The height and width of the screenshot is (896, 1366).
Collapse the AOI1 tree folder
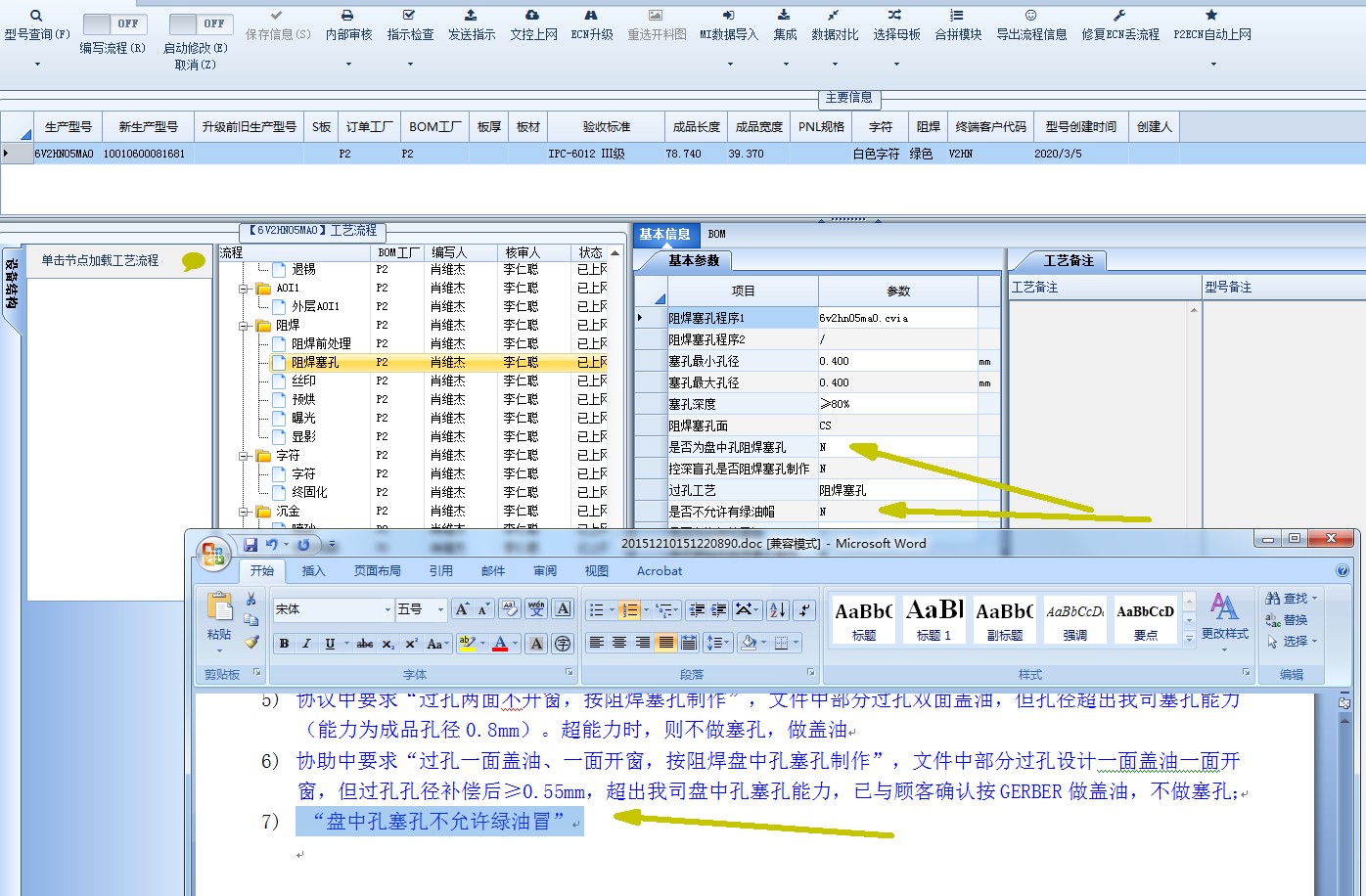tap(245, 289)
